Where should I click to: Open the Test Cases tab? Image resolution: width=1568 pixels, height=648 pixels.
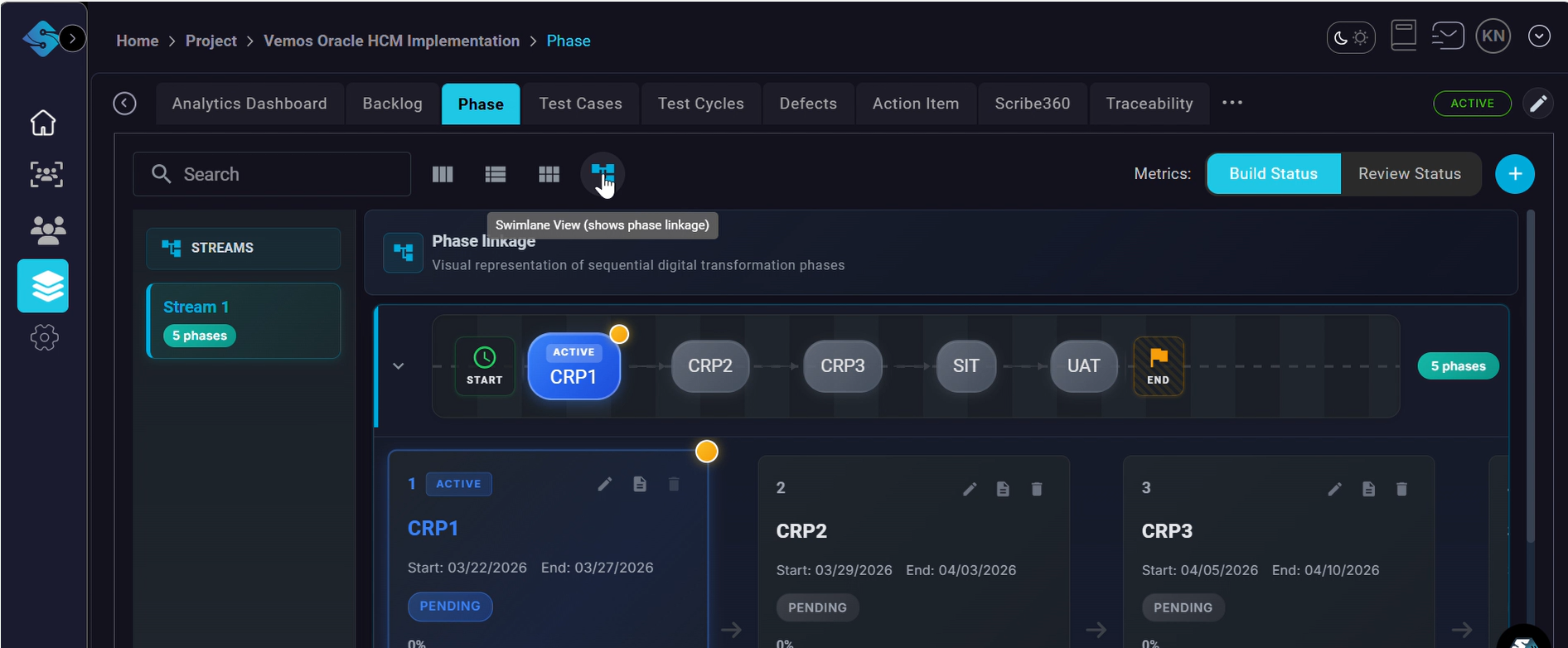coord(580,104)
